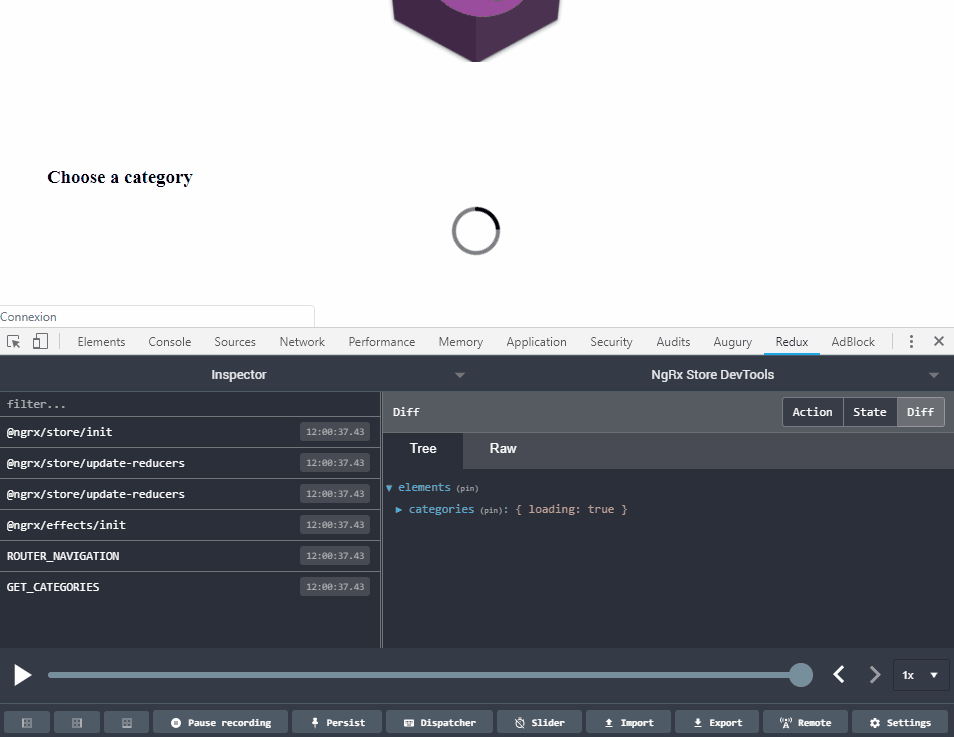Collapse the elements tree node

389,488
